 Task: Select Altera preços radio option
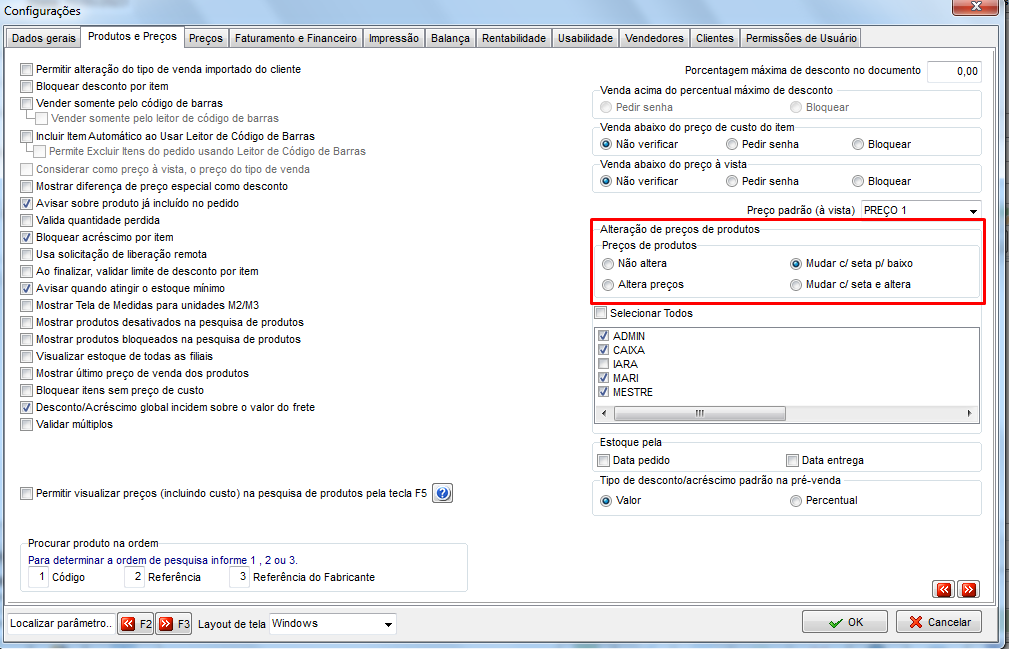(x=608, y=285)
